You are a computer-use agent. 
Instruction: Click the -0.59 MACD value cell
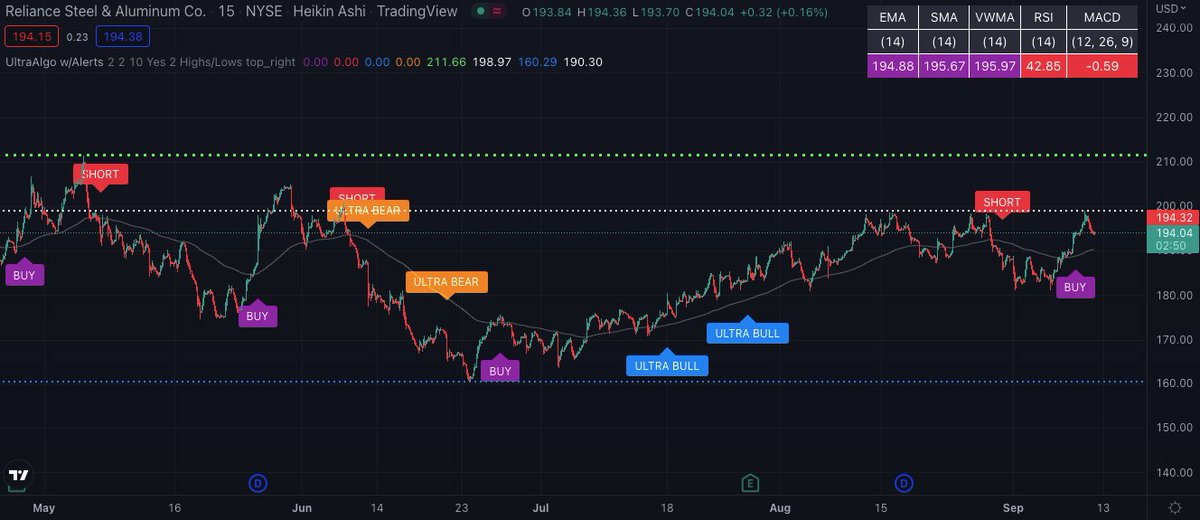click(x=1101, y=65)
